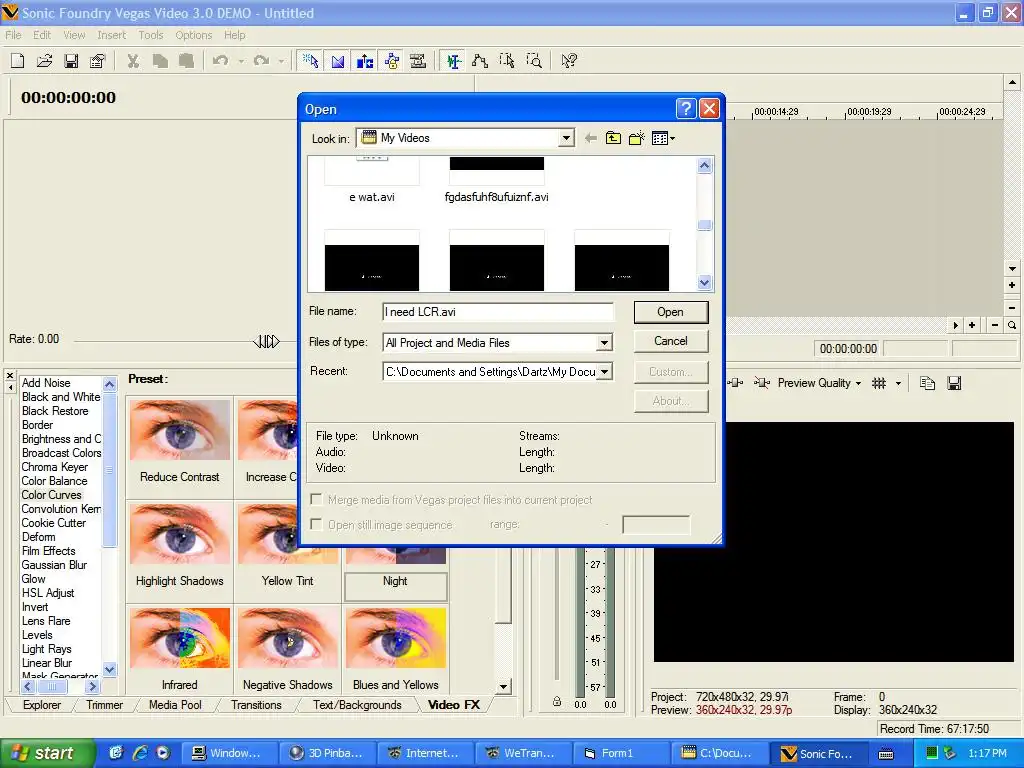Click Up One Level folder icon in Open dialog
The image size is (1024, 768).
click(x=613, y=138)
